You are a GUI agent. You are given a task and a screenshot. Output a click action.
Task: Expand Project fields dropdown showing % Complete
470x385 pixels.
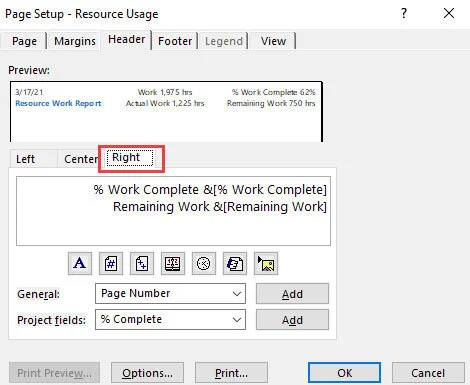[x=170, y=319]
